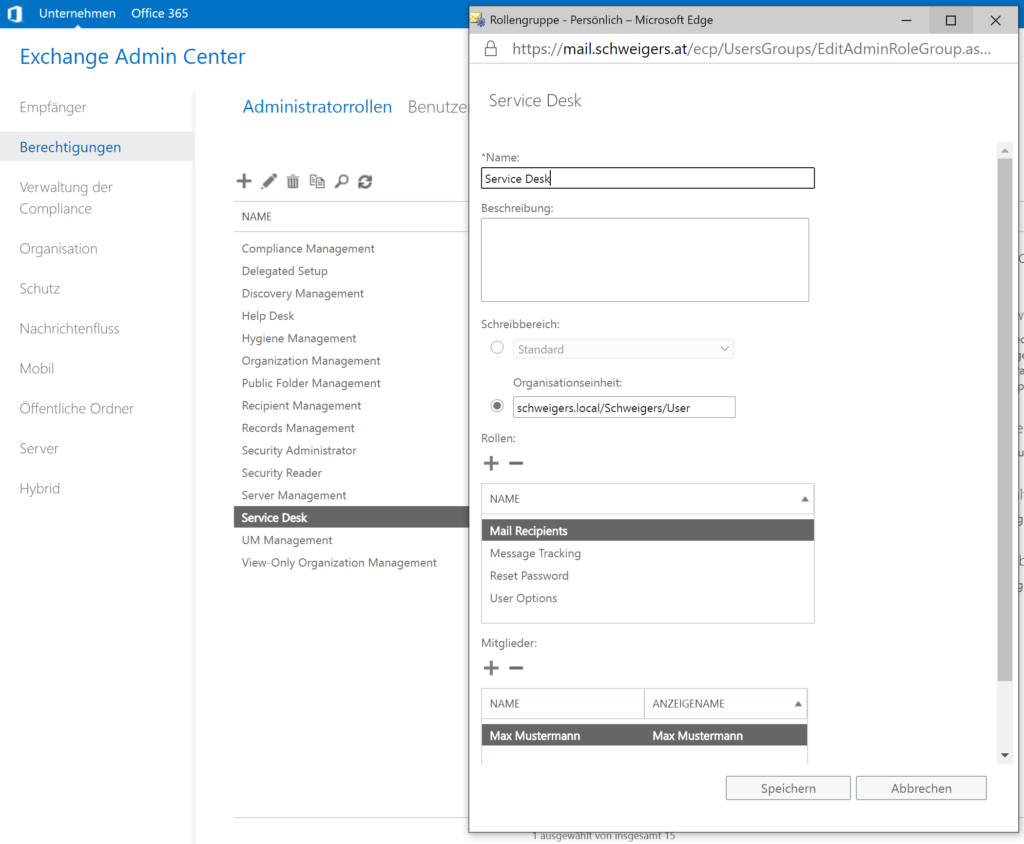1024x844 pixels.
Task: Select the Standard write scope radio button
Action: 497,348
